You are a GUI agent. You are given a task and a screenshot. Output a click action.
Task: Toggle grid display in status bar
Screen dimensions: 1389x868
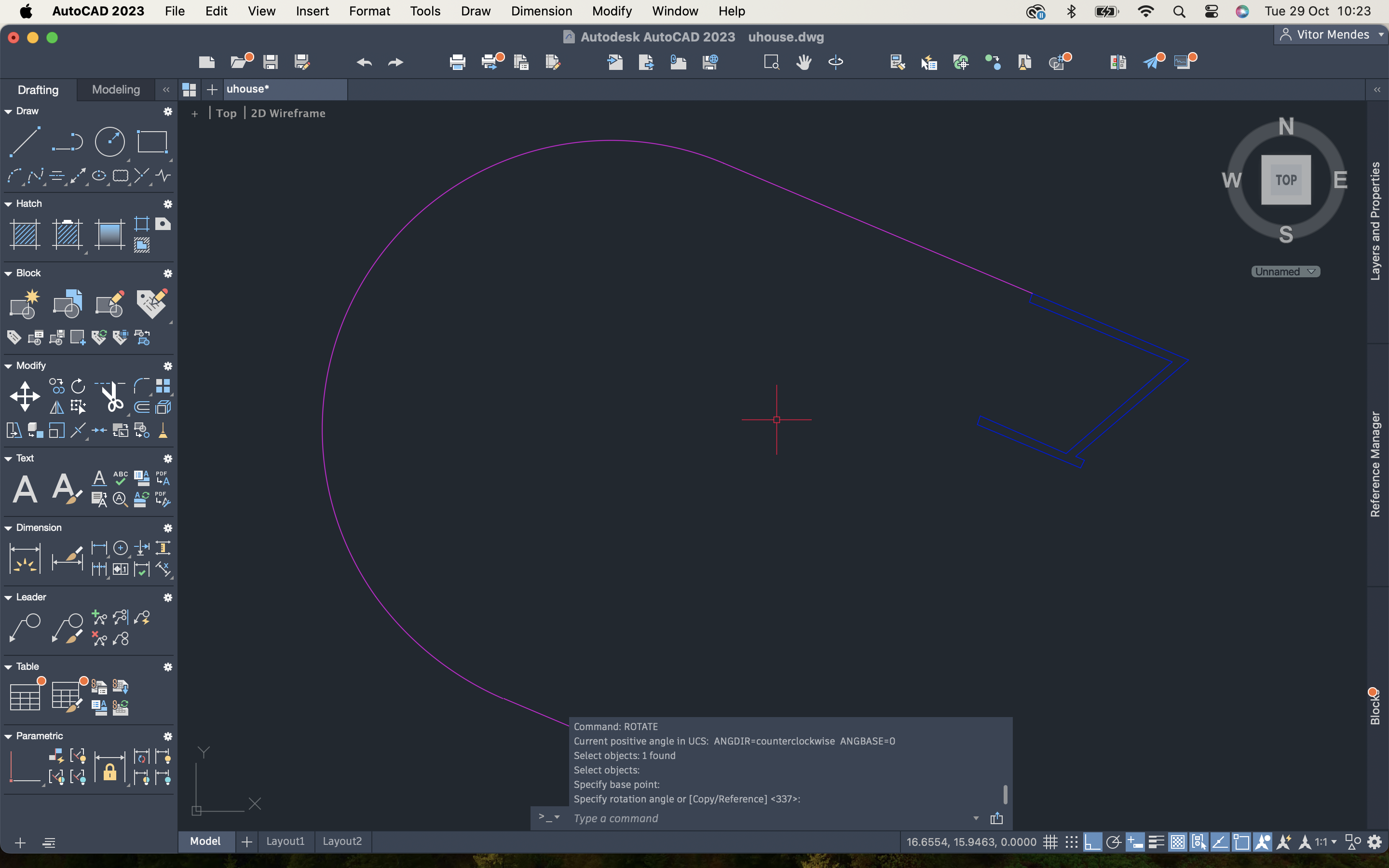click(1050, 842)
